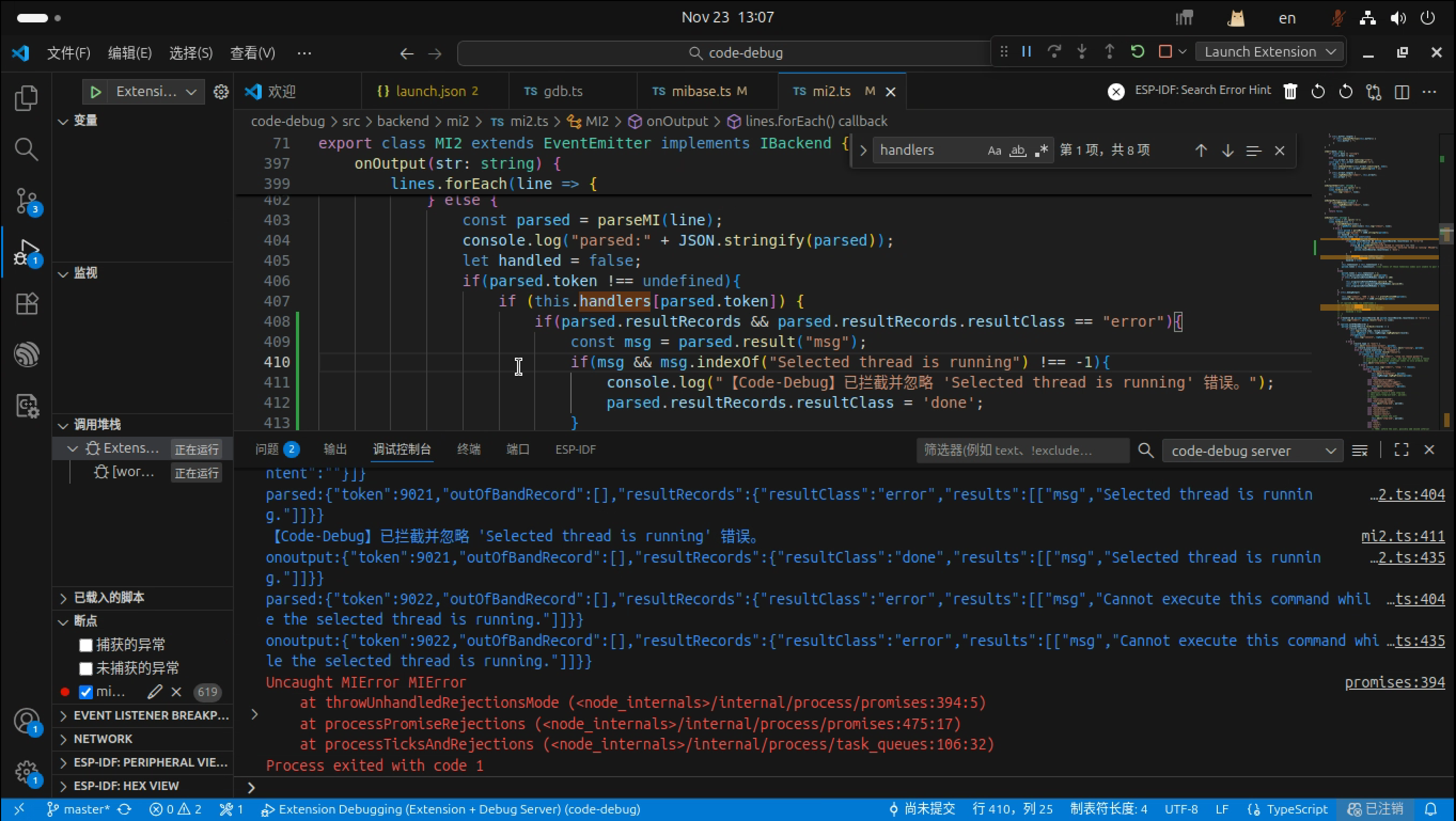This screenshot has width=1456, height=821.
Task: Click the debug console filter input
Action: coord(1022,451)
